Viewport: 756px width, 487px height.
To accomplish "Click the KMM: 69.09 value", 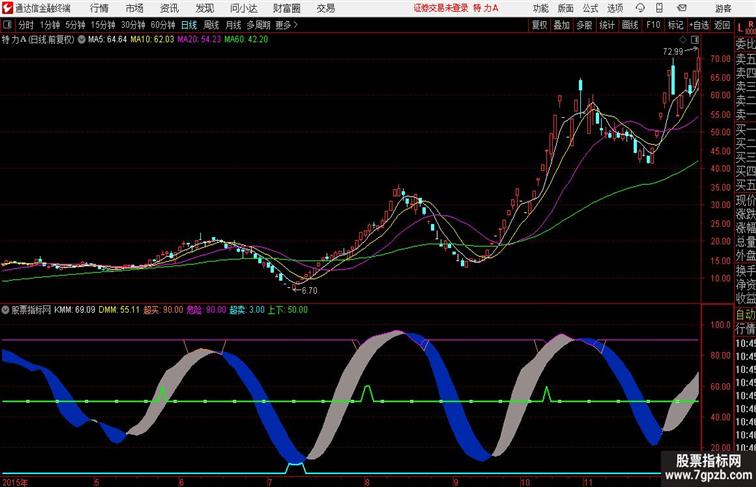I will tap(75, 310).
